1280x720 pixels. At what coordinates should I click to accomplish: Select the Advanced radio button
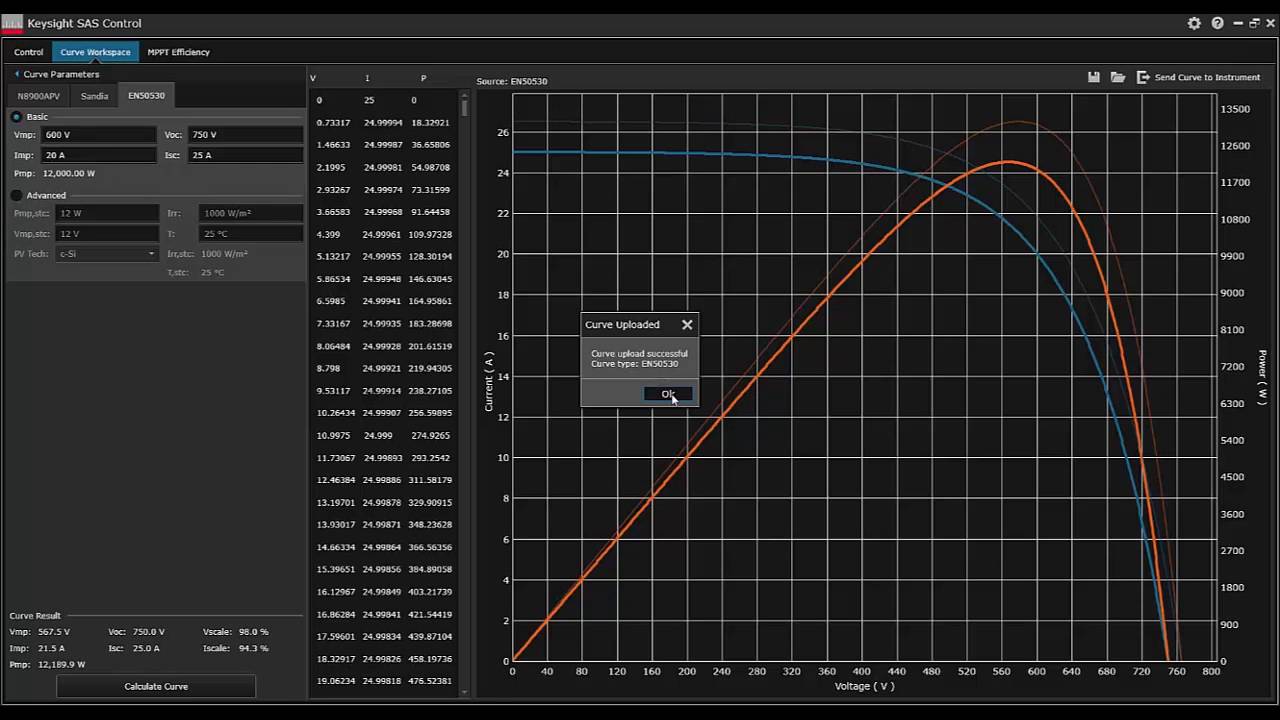[16, 195]
